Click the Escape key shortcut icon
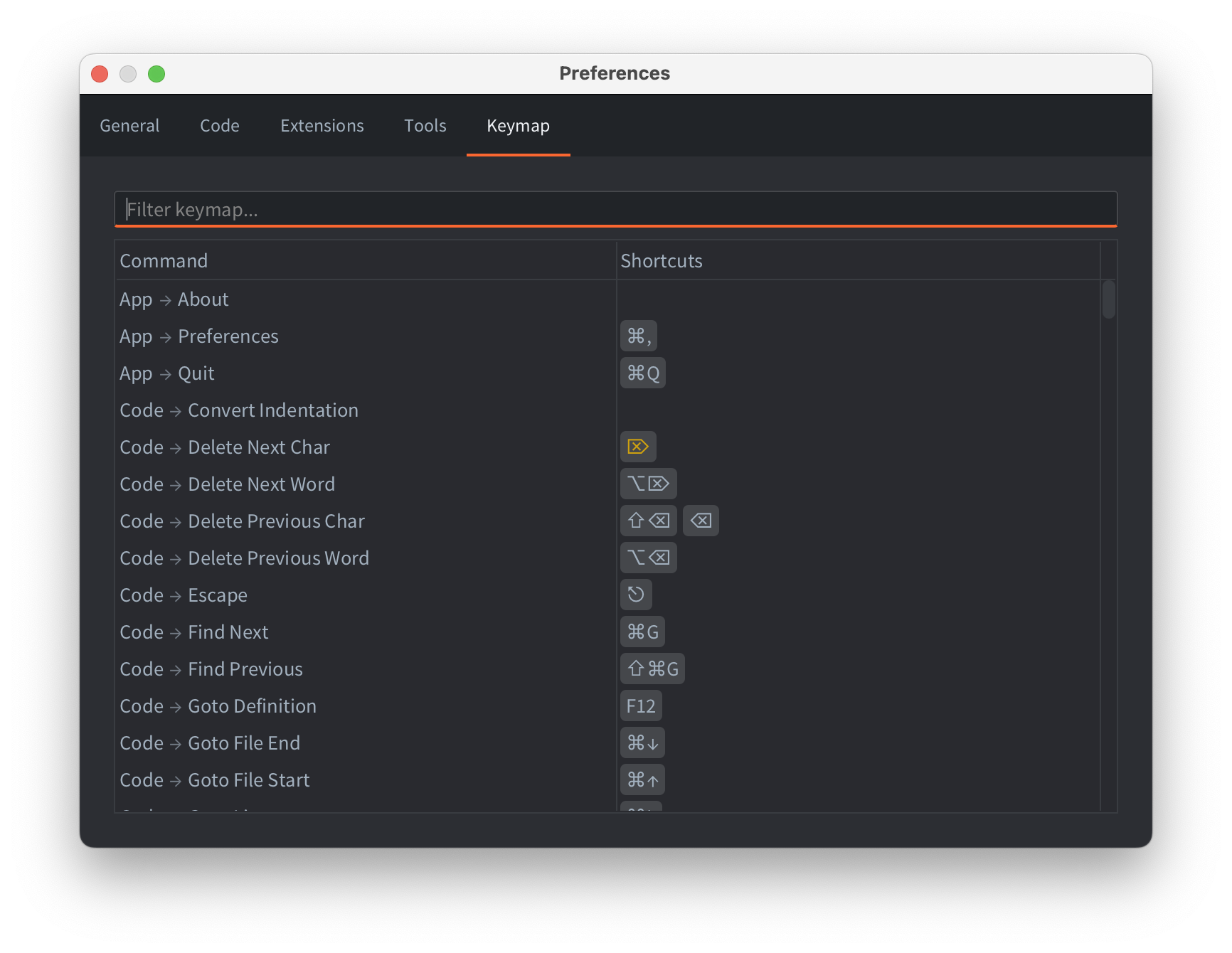This screenshot has width=1232, height=953. pos(636,595)
